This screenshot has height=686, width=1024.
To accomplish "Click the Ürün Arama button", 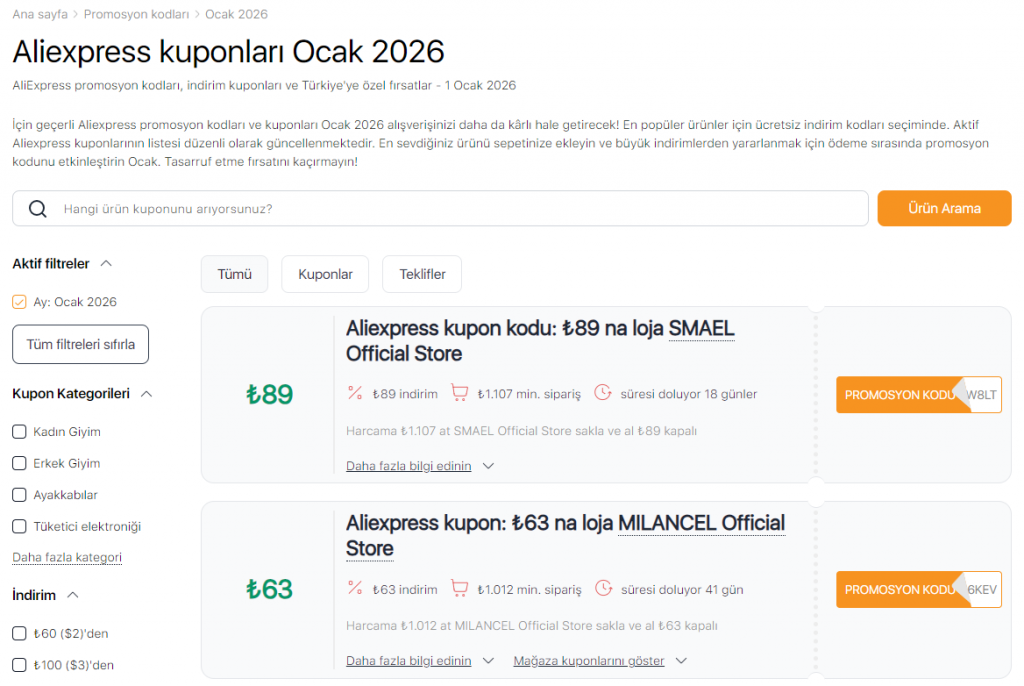I will tap(943, 208).
